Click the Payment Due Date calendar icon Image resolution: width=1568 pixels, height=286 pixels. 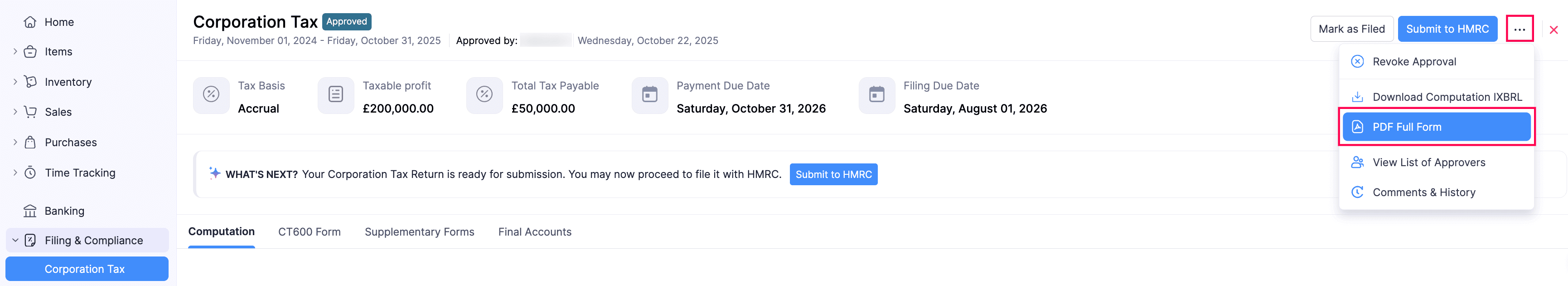coord(649,95)
